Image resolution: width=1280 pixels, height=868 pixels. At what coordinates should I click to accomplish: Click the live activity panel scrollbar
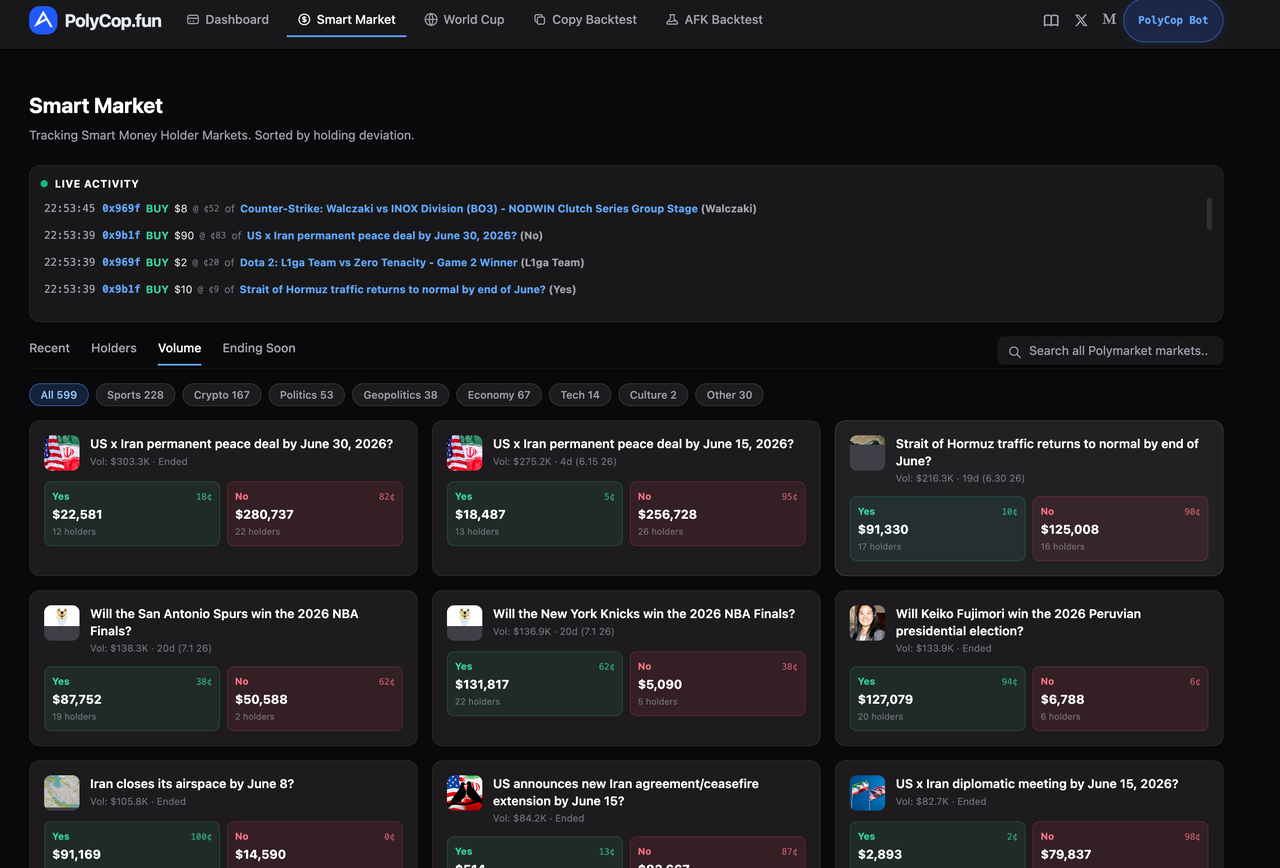1209,213
